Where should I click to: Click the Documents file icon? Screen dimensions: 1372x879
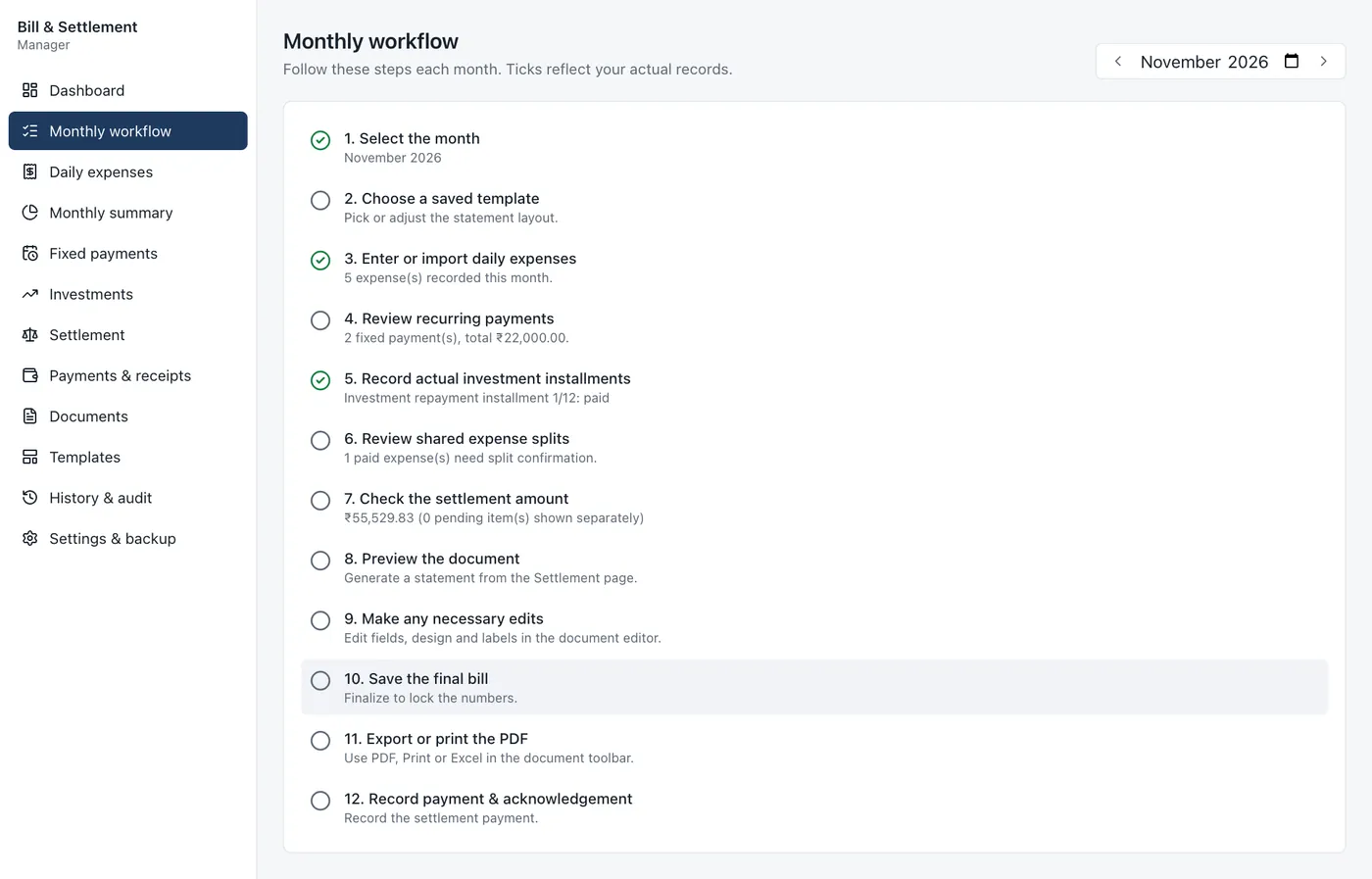click(30, 416)
